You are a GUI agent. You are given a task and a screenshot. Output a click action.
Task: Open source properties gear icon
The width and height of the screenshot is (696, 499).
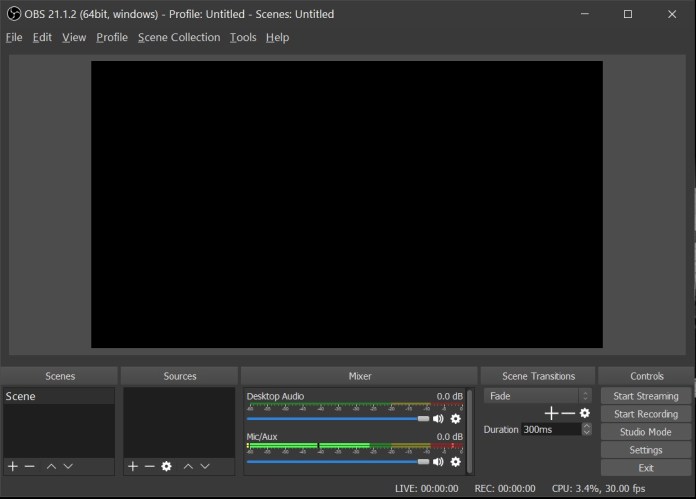pos(167,466)
